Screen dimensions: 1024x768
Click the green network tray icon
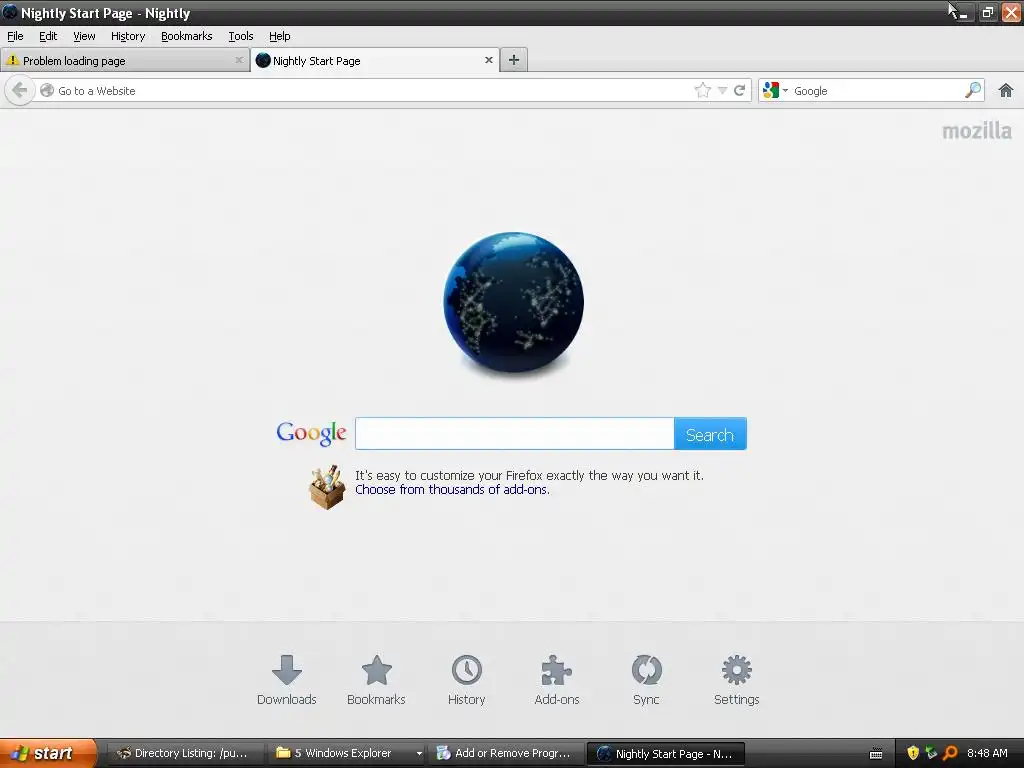click(x=931, y=753)
